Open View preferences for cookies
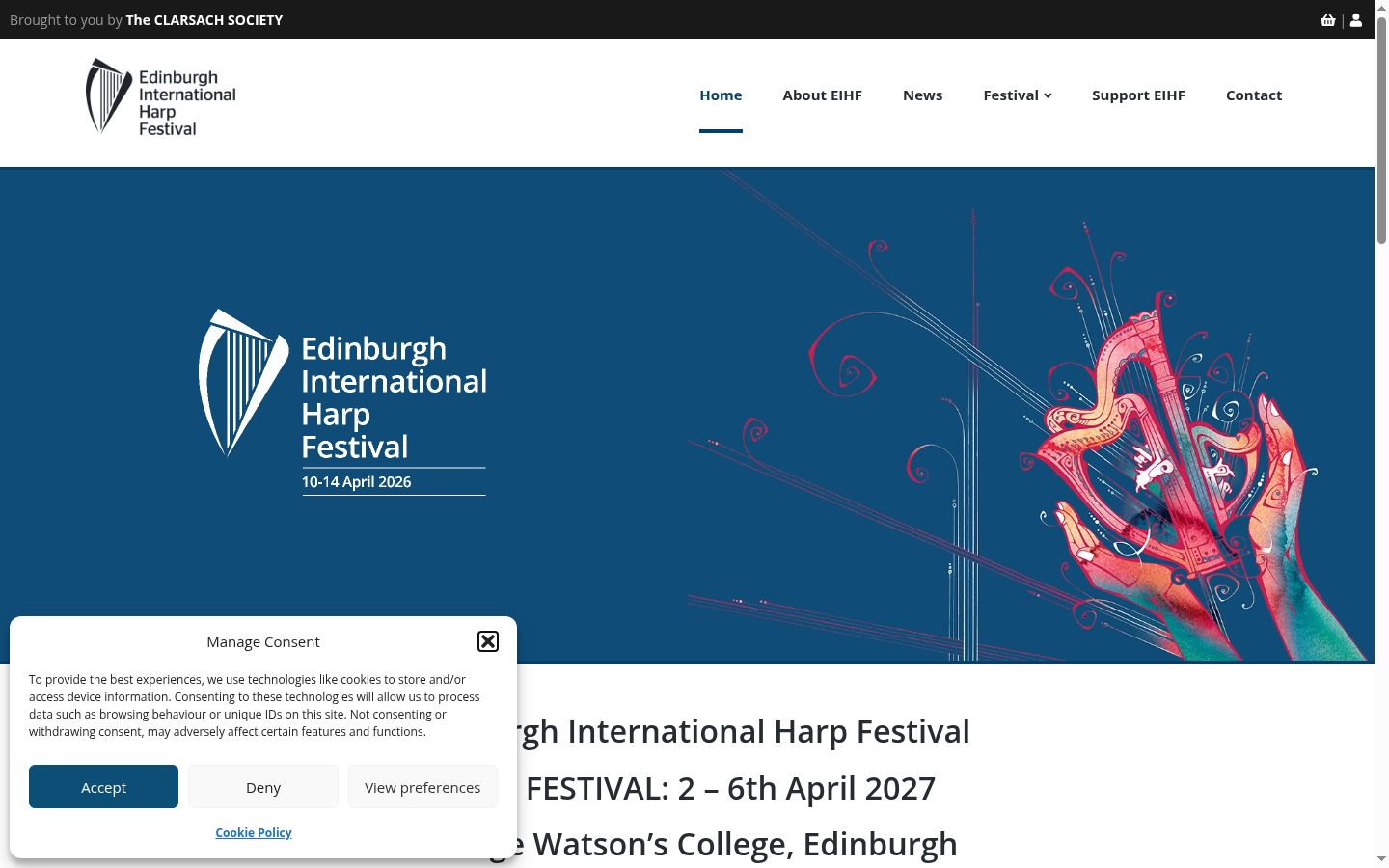The width and height of the screenshot is (1389, 868). (x=422, y=787)
